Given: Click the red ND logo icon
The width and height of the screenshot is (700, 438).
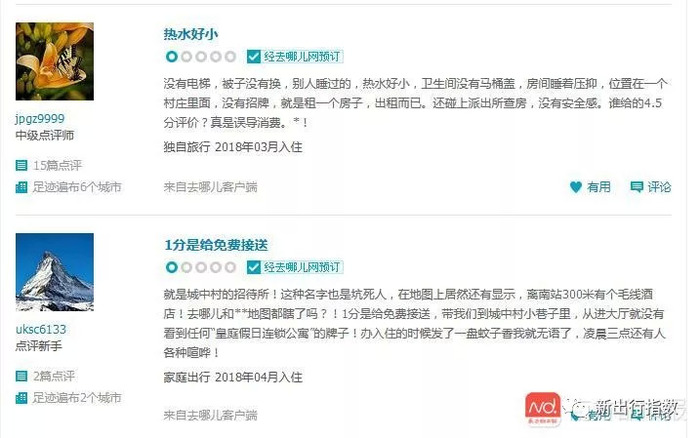Looking at the screenshot, I should tap(542, 409).
